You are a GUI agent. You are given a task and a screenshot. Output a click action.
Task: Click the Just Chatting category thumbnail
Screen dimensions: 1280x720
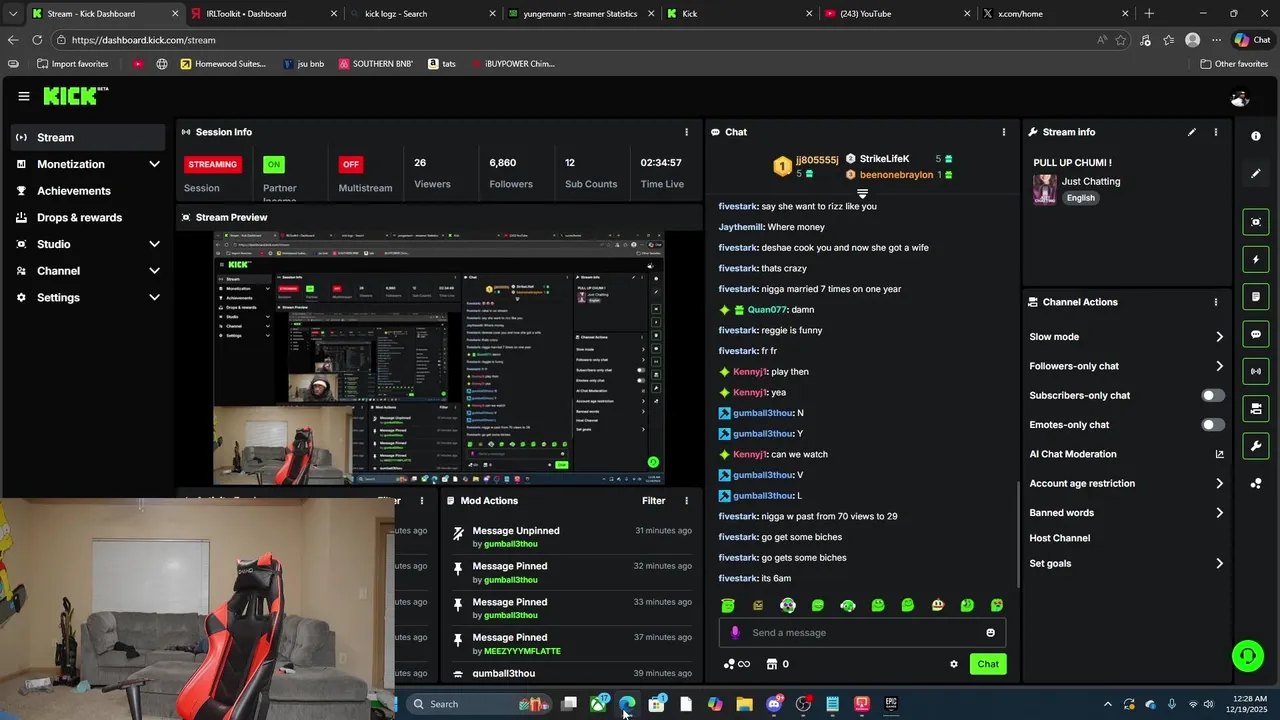[1044, 189]
